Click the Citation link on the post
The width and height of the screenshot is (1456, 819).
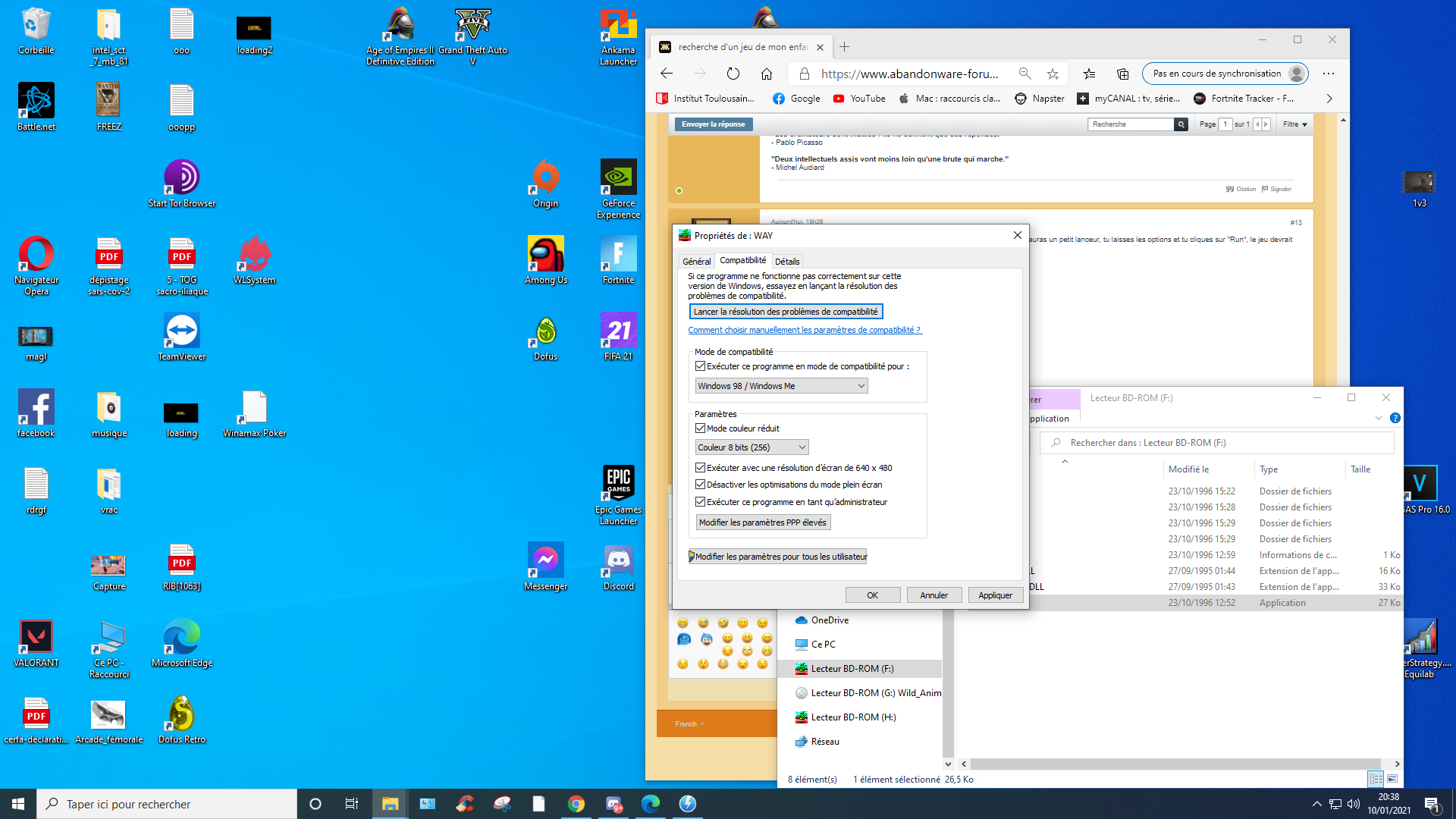point(1241,189)
